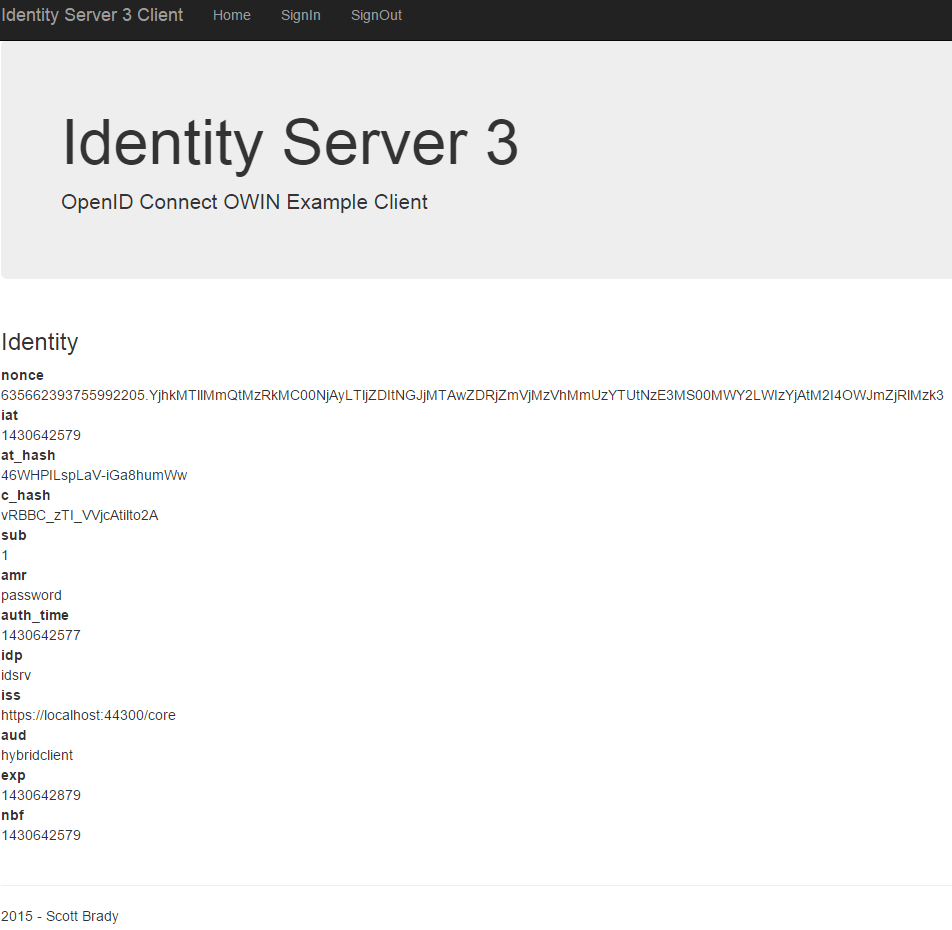Click the long nonce value string
This screenshot has height=930, width=952.
tap(472, 396)
